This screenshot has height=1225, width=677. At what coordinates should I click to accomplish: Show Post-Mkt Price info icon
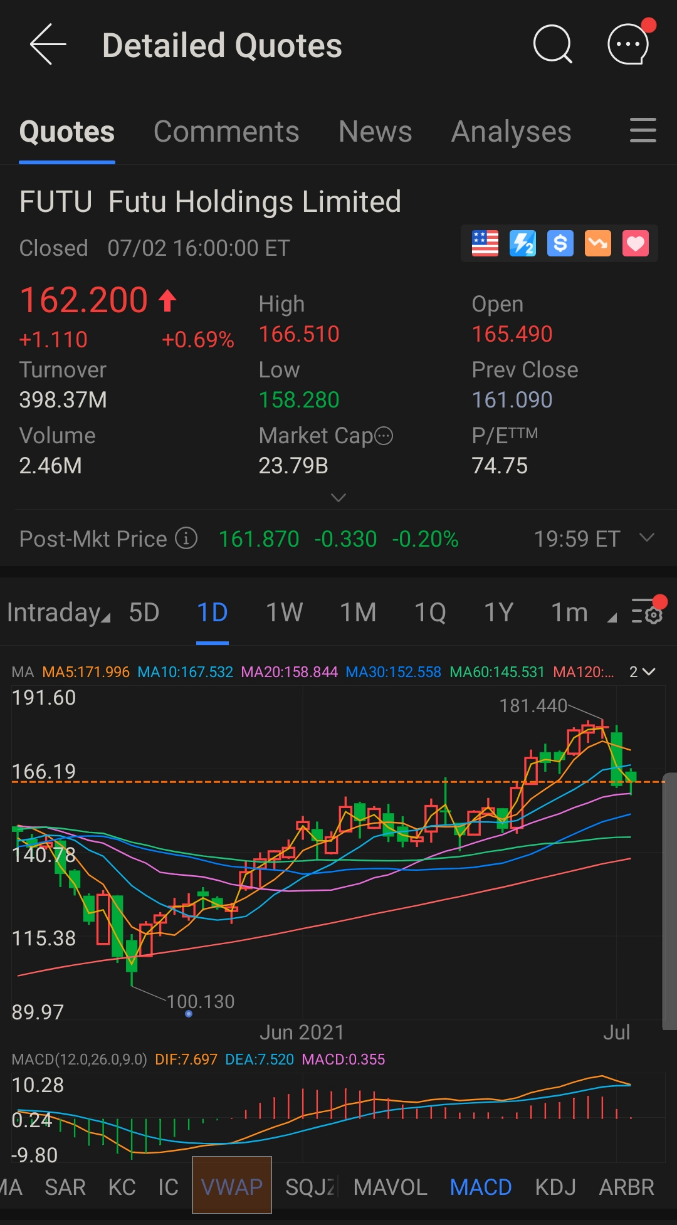[186, 539]
